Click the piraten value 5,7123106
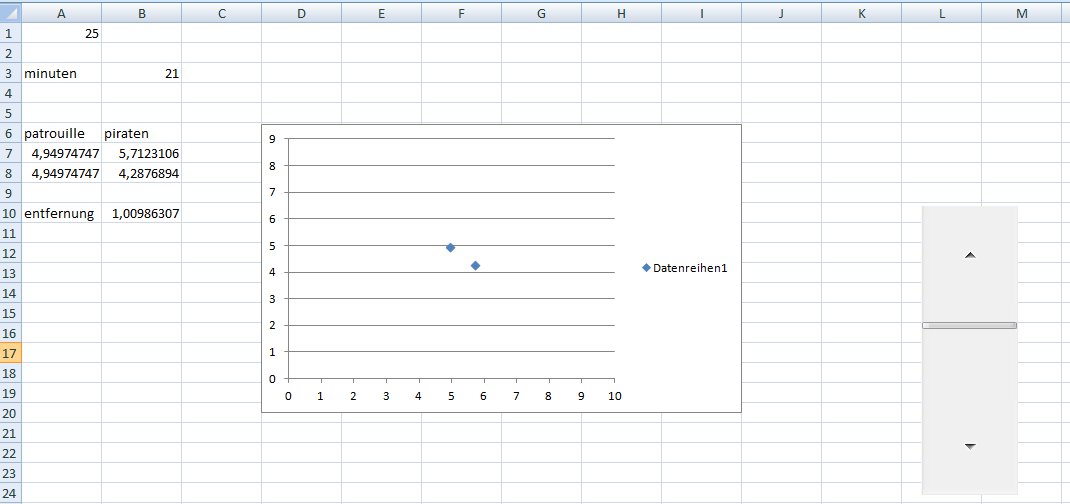1070x504 pixels. tap(141, 153)
